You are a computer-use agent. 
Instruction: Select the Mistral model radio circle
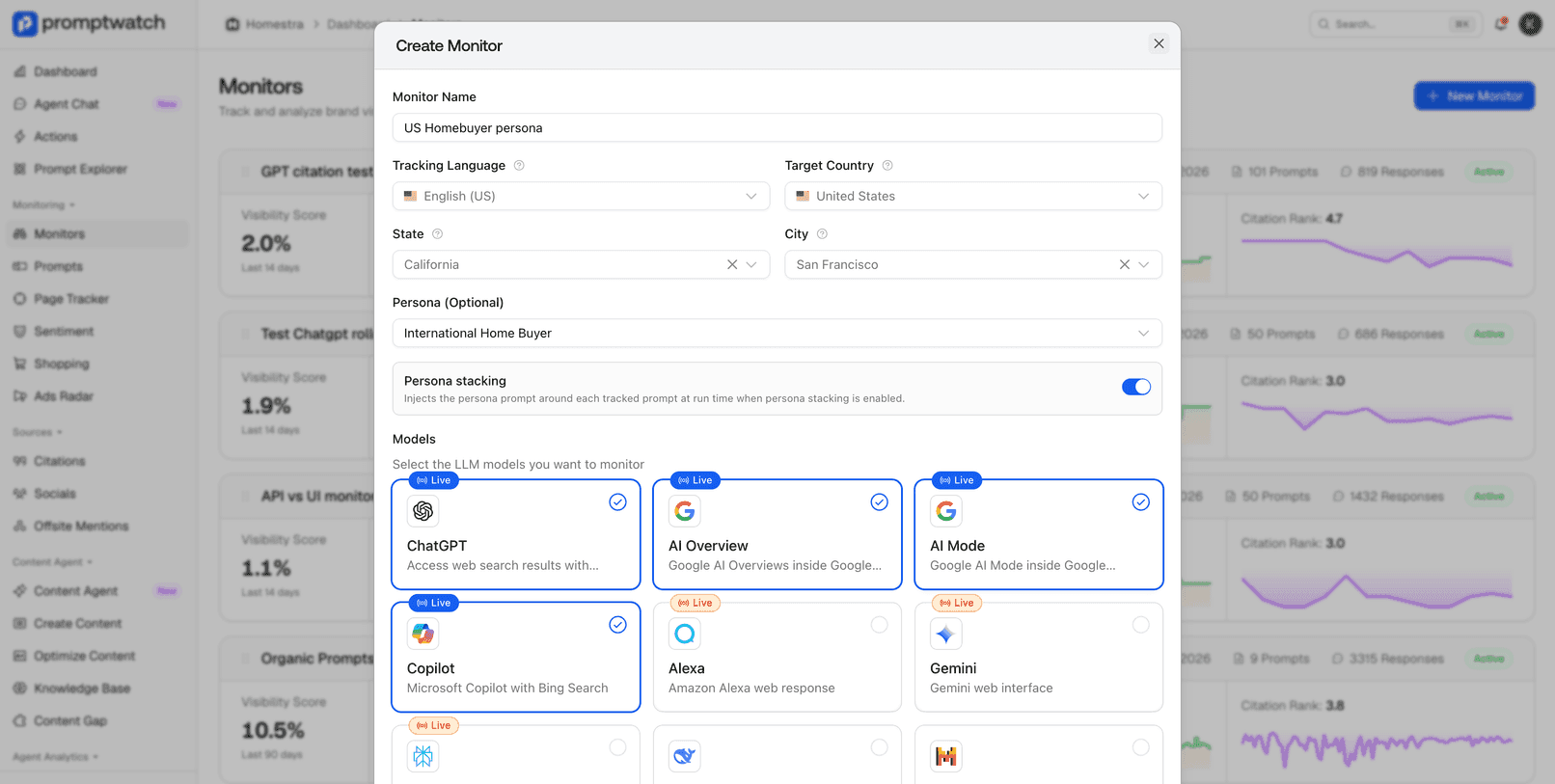1140,747
